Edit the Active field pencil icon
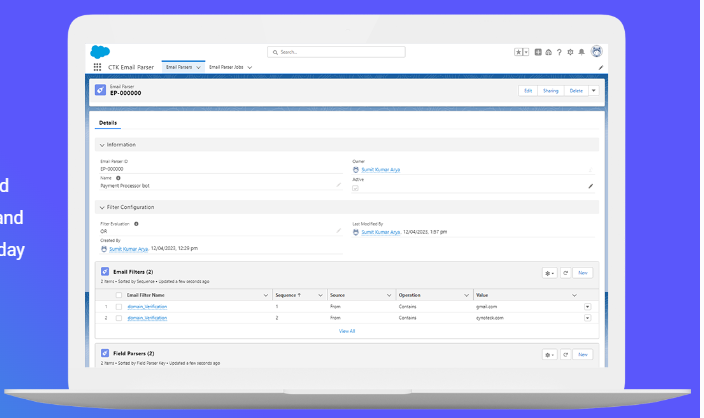The height and width of the screenshot is (418, 704). pyautogui.click(x=590, y=186)
